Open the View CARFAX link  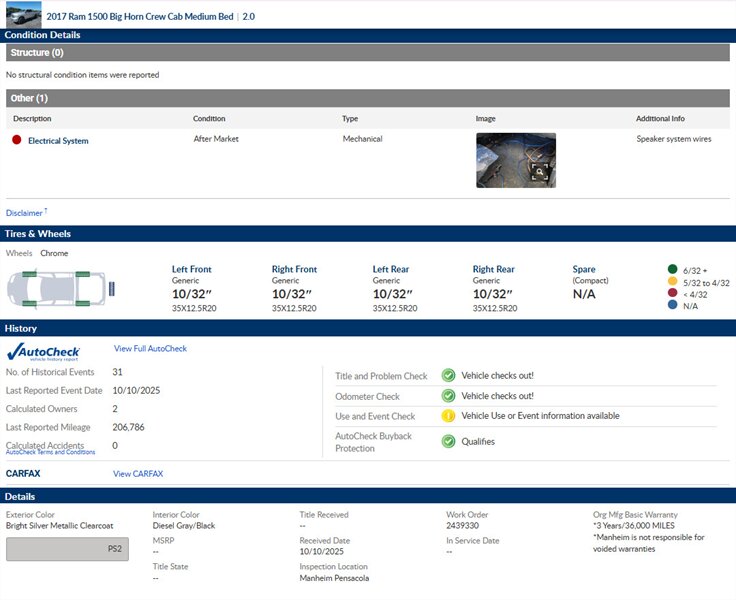click(138, 474)
